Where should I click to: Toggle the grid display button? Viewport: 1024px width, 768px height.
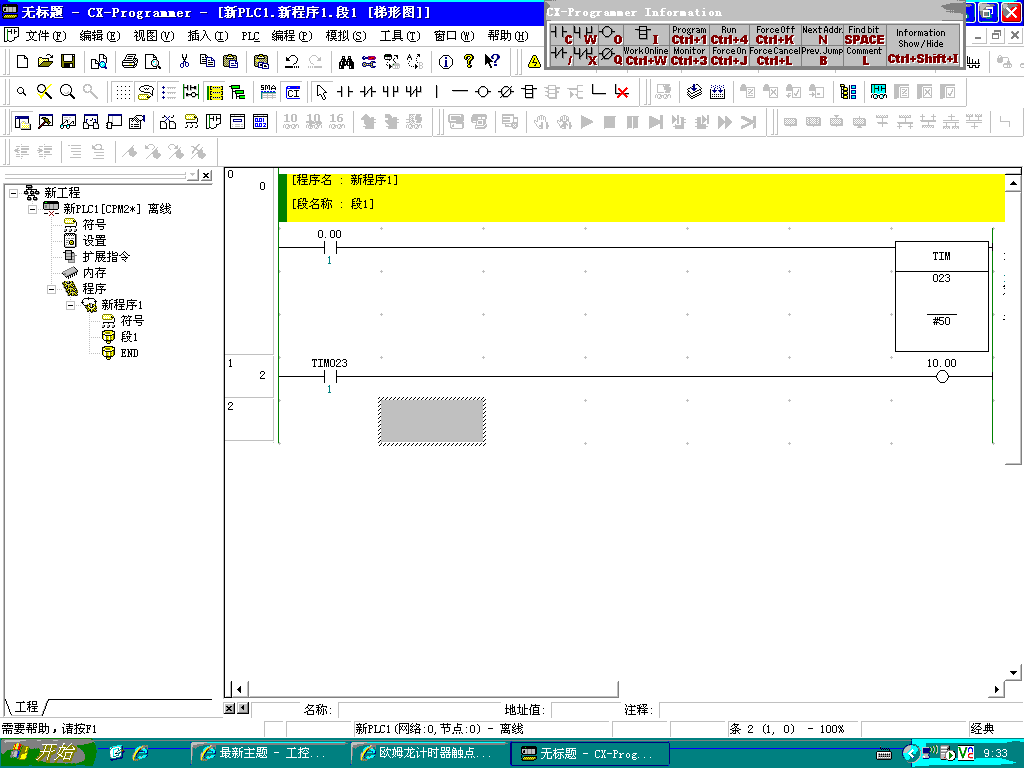click(122, 92)
